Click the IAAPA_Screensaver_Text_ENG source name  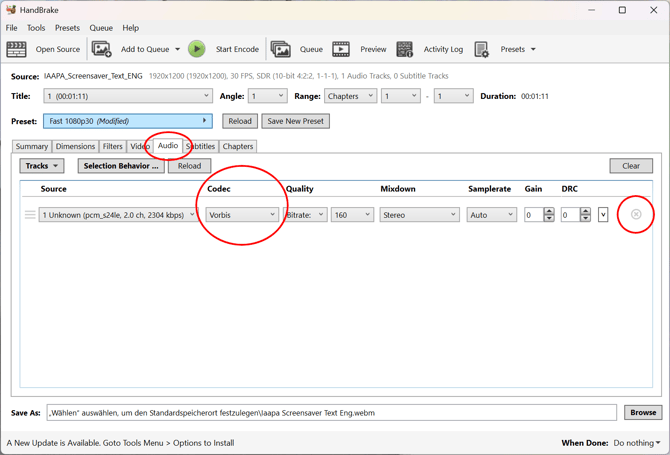click(93, 76)
